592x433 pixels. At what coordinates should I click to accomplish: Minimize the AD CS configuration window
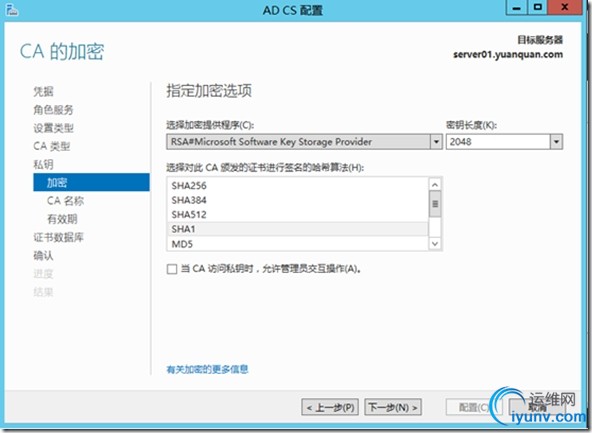click(x=516, y=8)
